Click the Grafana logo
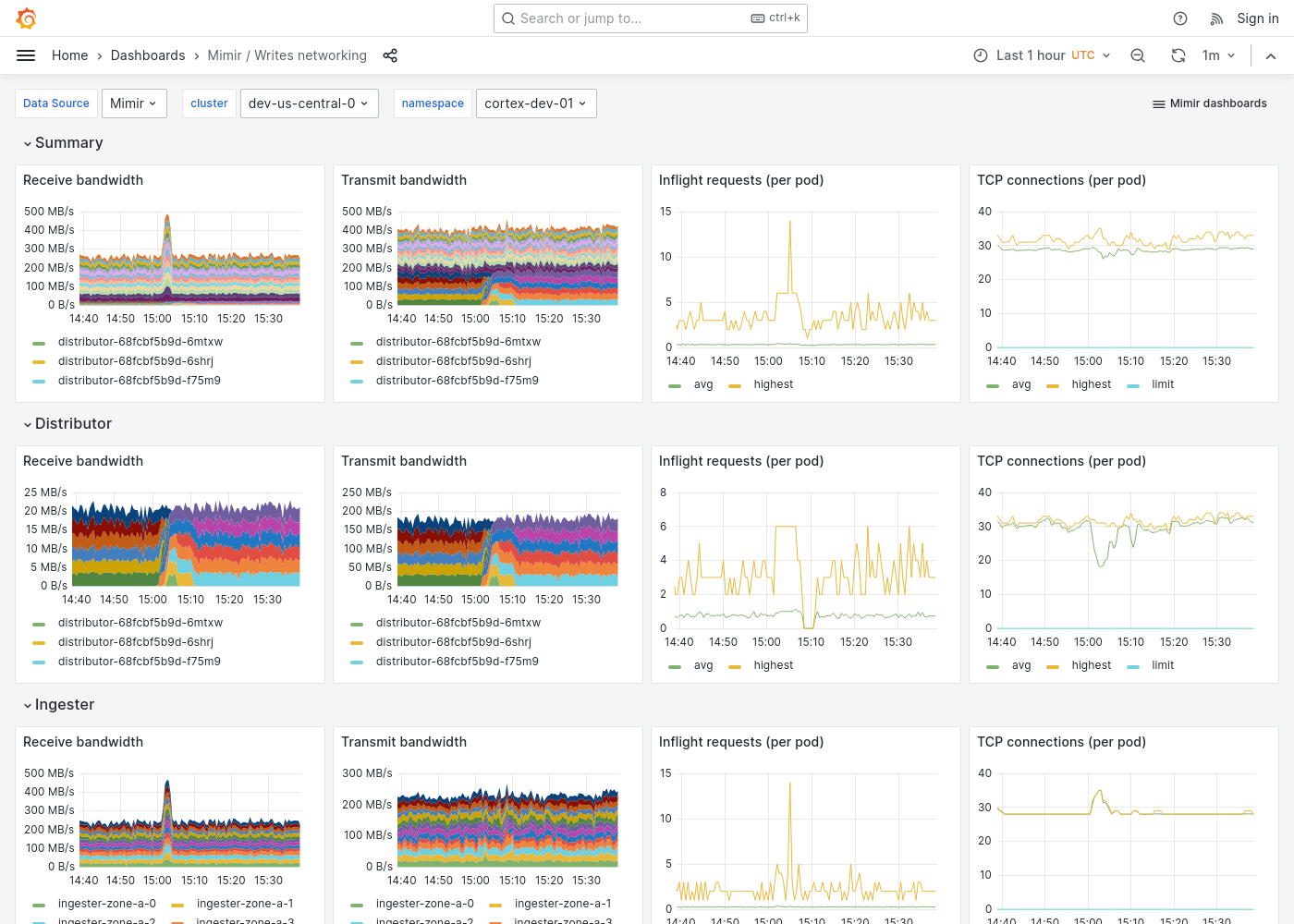1294x924 pixels. pyautogui.click(x=26, y=18)
